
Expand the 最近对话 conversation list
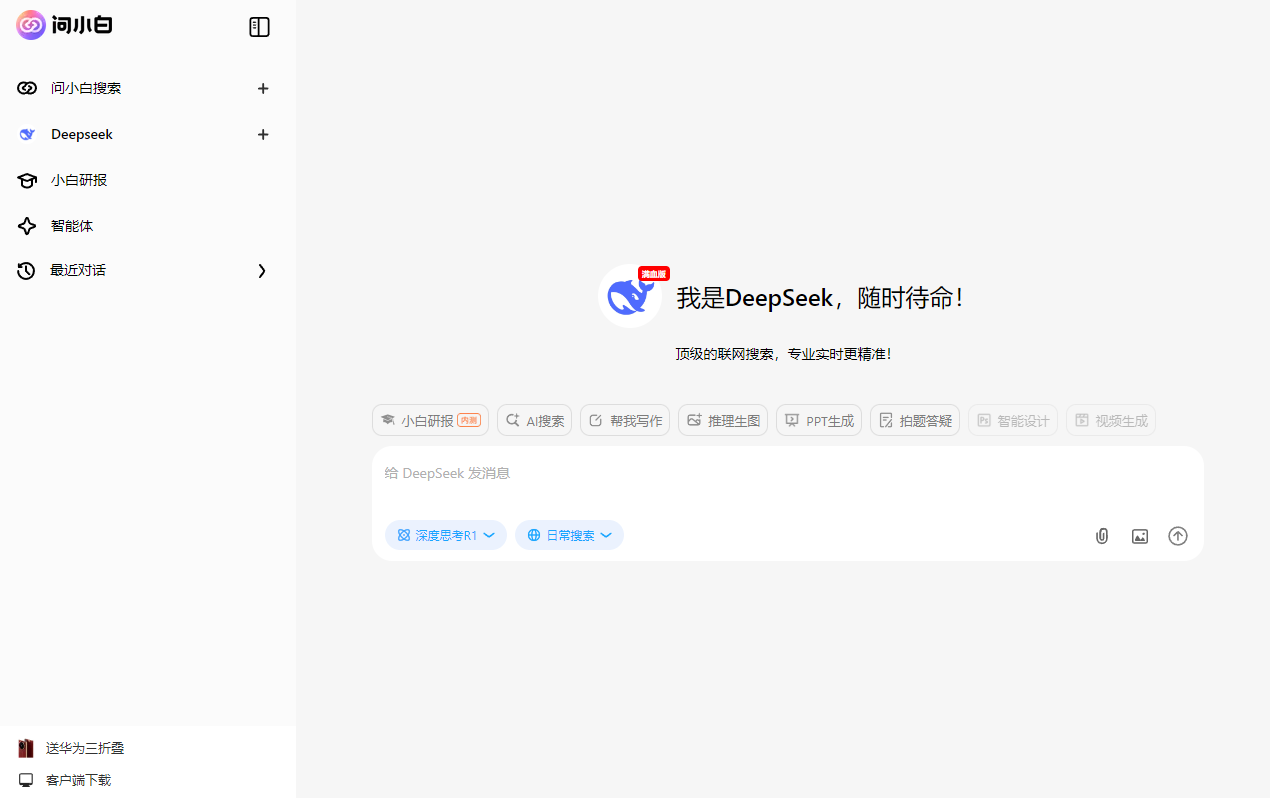pyautogui.click(x=261, y=270)
